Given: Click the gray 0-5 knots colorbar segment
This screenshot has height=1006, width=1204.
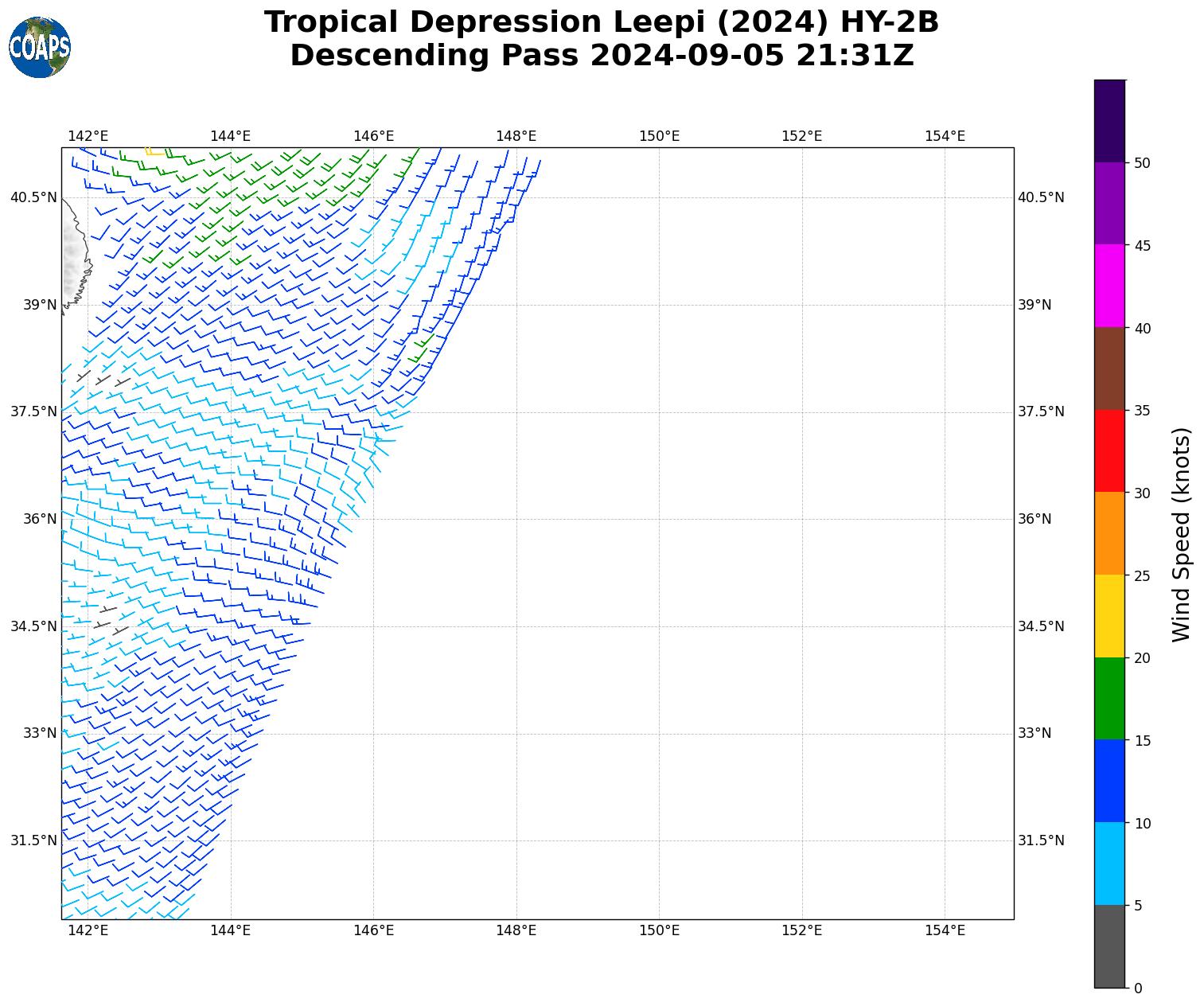Looking at the screenshot, I should [x=1109, y=946].
